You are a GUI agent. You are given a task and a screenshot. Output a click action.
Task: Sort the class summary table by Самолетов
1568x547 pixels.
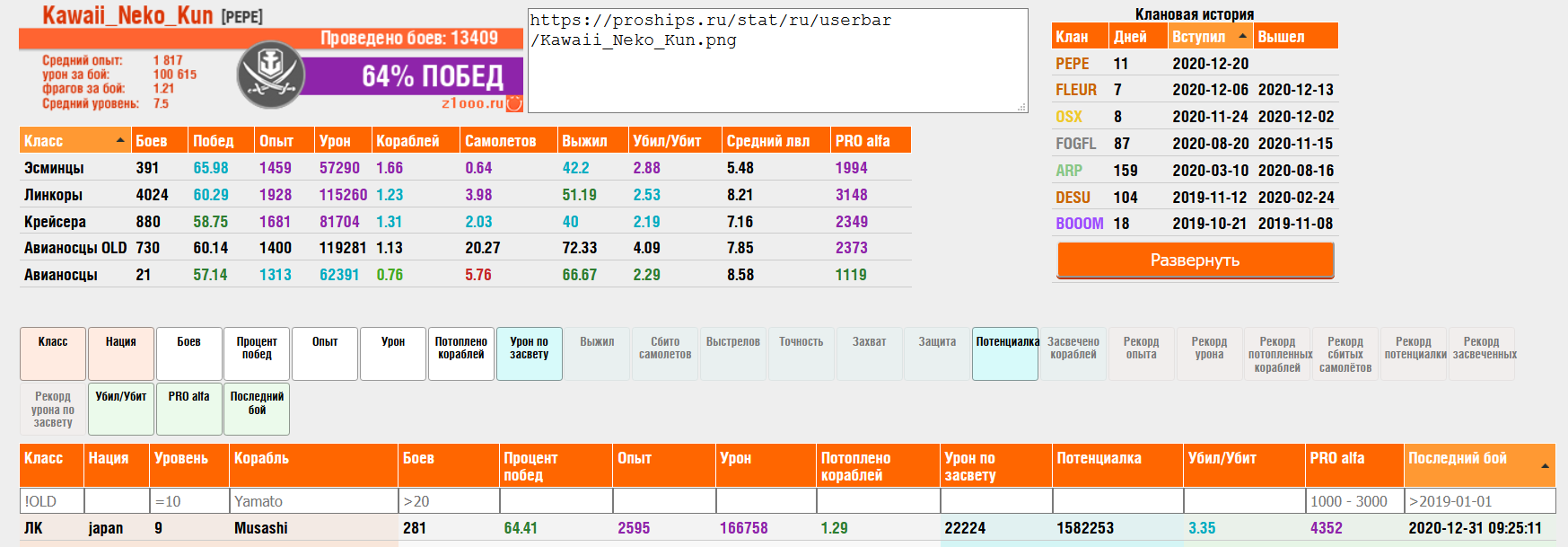click(509, 141)
